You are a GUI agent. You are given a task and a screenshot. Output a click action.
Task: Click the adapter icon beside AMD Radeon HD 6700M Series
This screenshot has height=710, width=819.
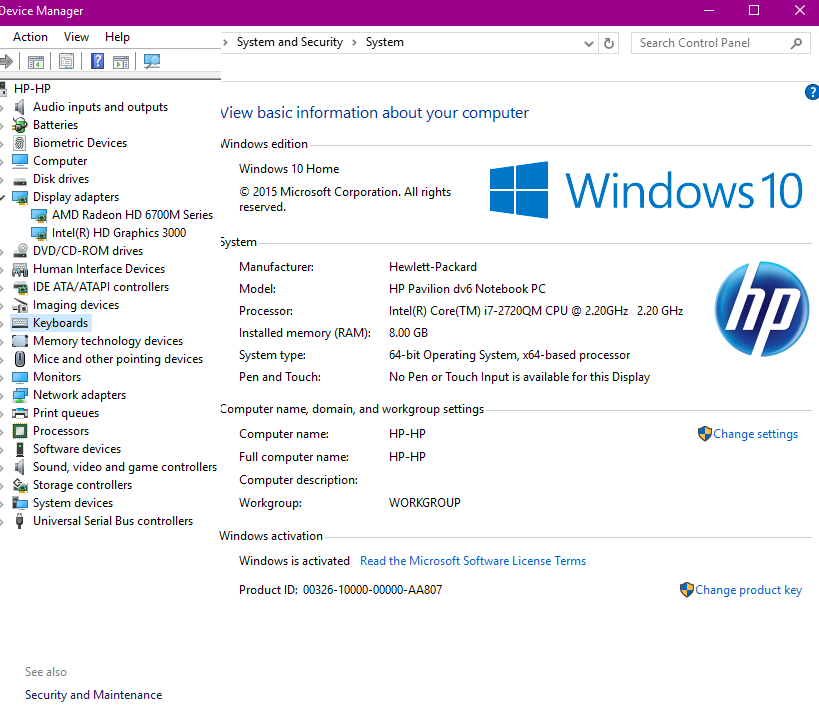[39, 215]
